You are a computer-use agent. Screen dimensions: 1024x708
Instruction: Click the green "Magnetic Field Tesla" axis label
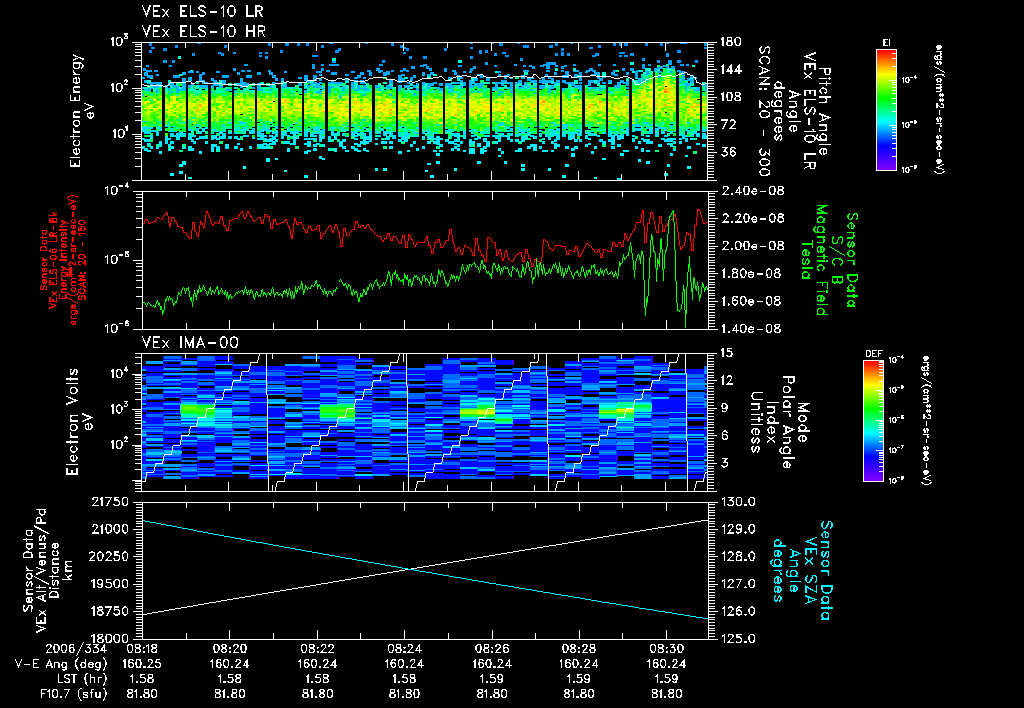tap(814, 260)
